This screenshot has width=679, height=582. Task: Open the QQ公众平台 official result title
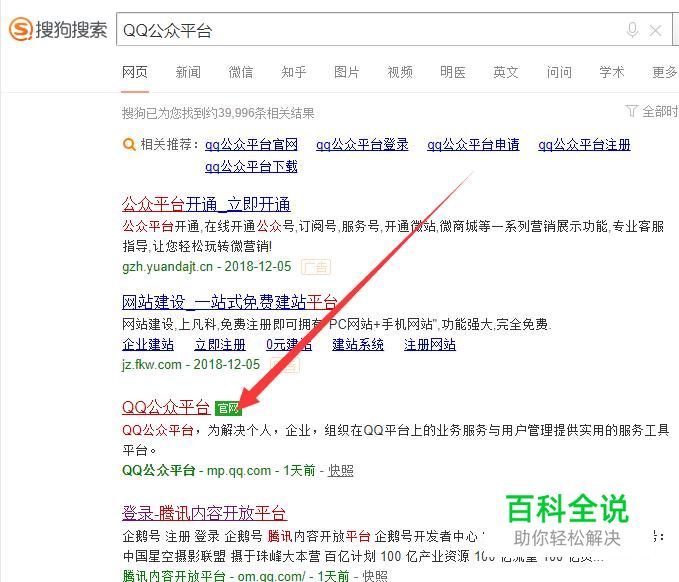click(x=166, y=407)
